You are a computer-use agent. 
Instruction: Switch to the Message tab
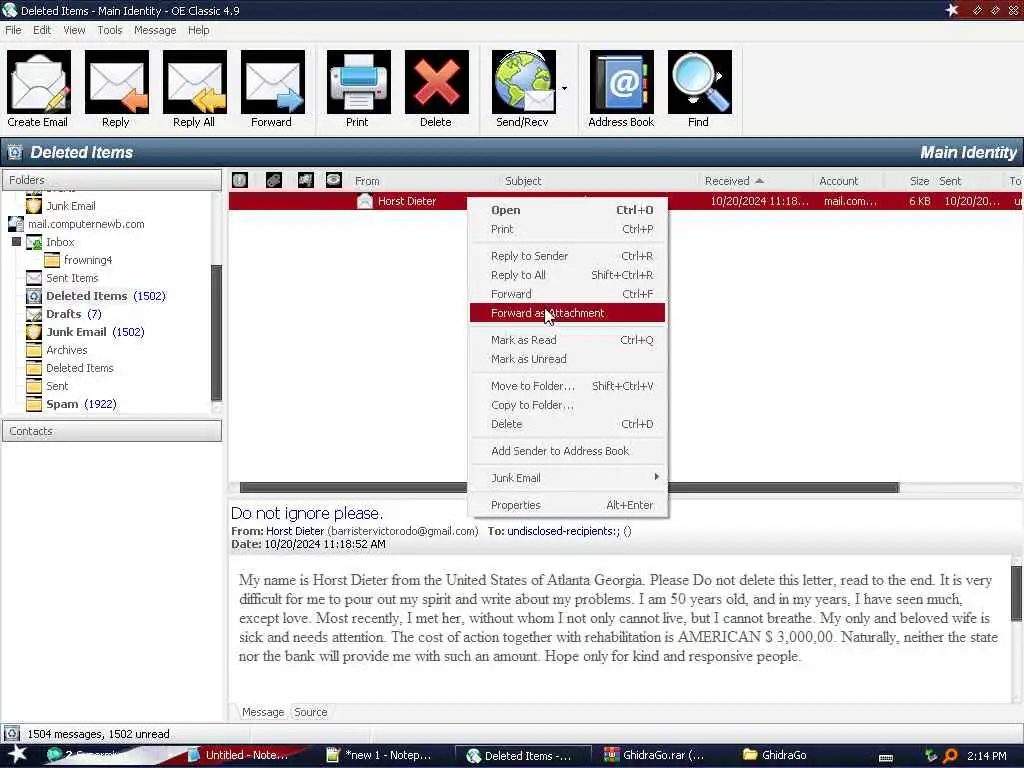[x=263, y=712]
